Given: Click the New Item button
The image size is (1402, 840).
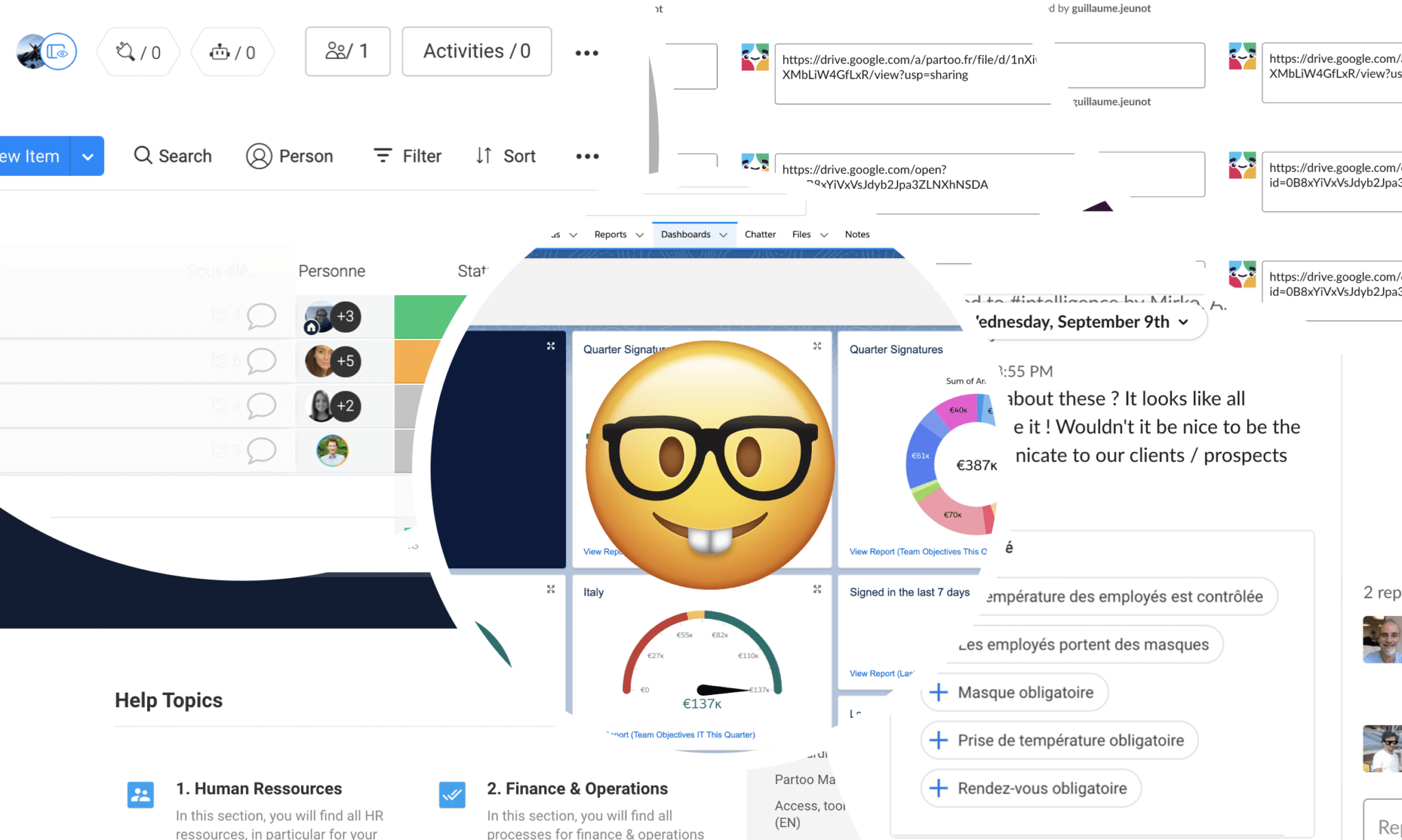Looking at the screenshot, I should [34, 156].
